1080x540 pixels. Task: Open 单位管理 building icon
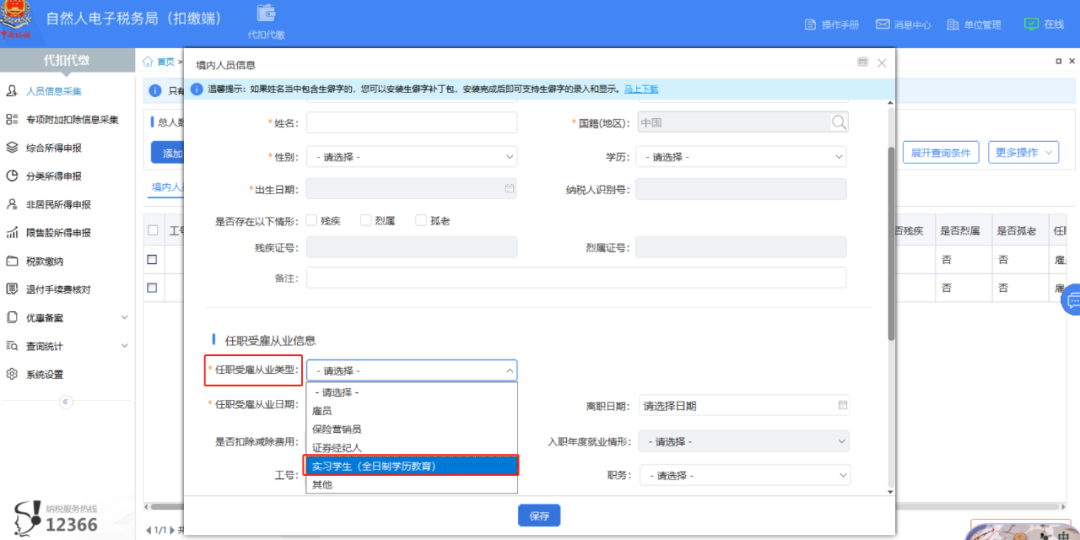point(953,25)
